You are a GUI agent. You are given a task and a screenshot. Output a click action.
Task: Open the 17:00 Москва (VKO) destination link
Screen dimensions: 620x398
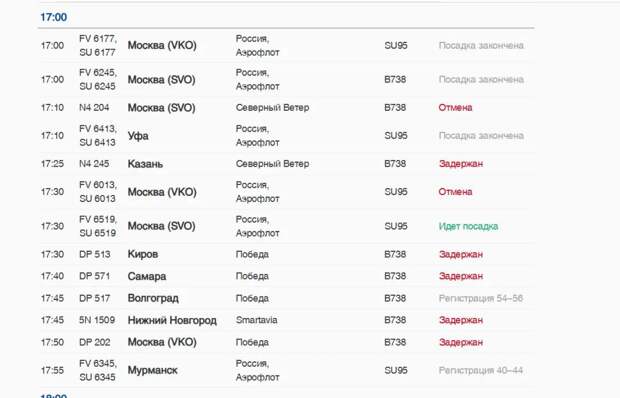[x=162, y=45]
